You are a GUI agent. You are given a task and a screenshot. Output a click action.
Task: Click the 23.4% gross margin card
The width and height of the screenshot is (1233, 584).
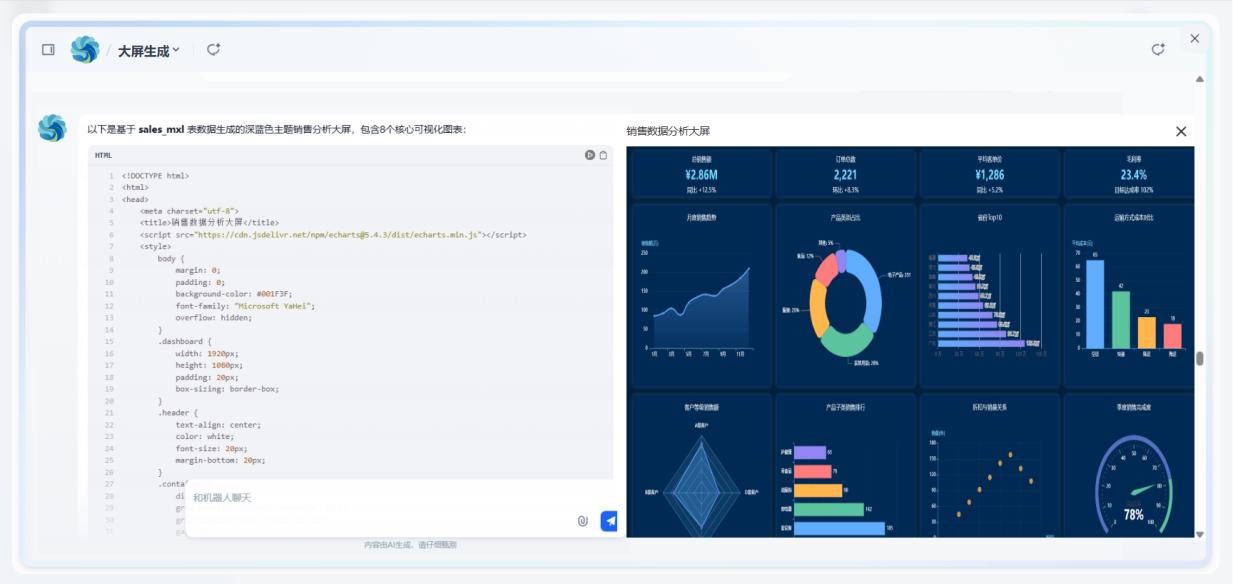[1133, 174]
